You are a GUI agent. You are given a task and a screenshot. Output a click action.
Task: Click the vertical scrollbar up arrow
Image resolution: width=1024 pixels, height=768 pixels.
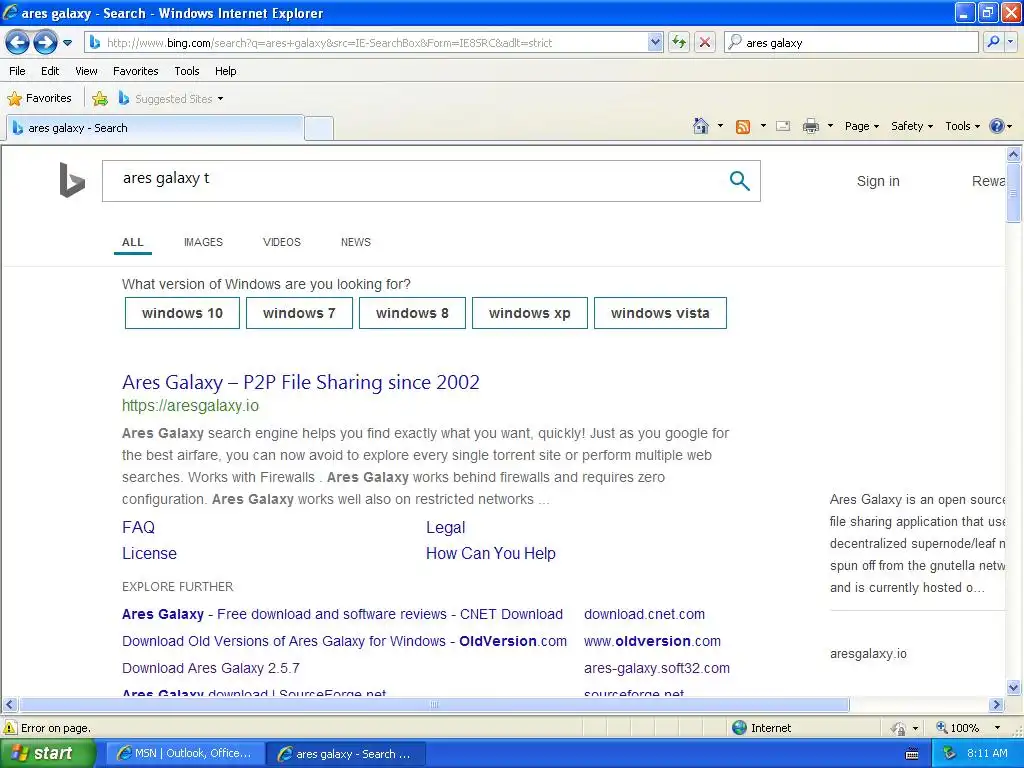(x=1013, y=155)
